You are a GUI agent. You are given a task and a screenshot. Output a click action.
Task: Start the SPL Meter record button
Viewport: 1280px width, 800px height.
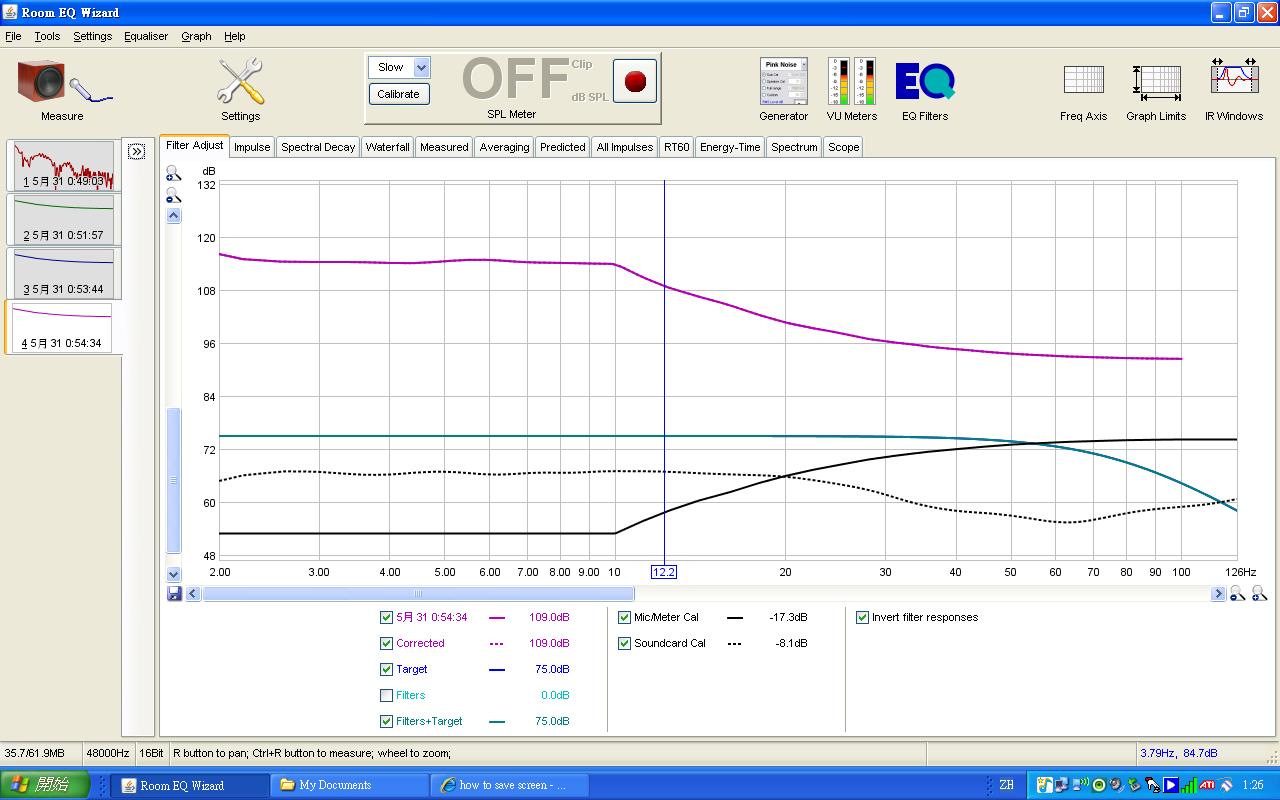point(635,81)
